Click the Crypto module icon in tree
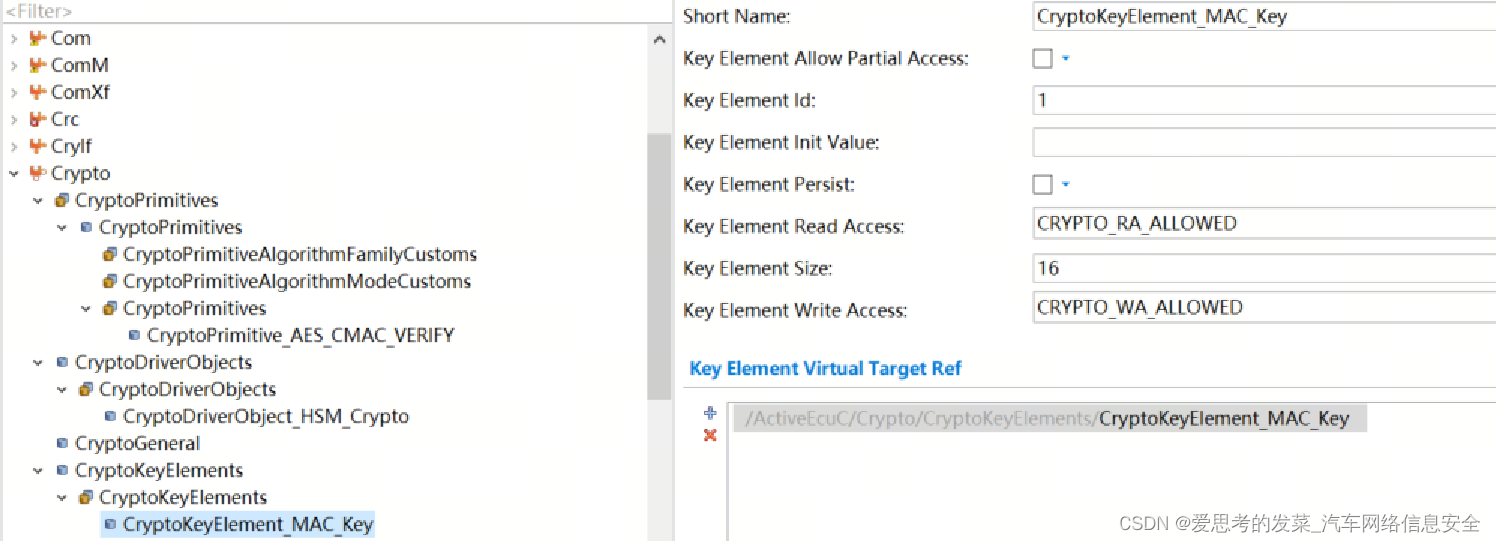This screenshot has height=542, width=1496. (38, 173)
